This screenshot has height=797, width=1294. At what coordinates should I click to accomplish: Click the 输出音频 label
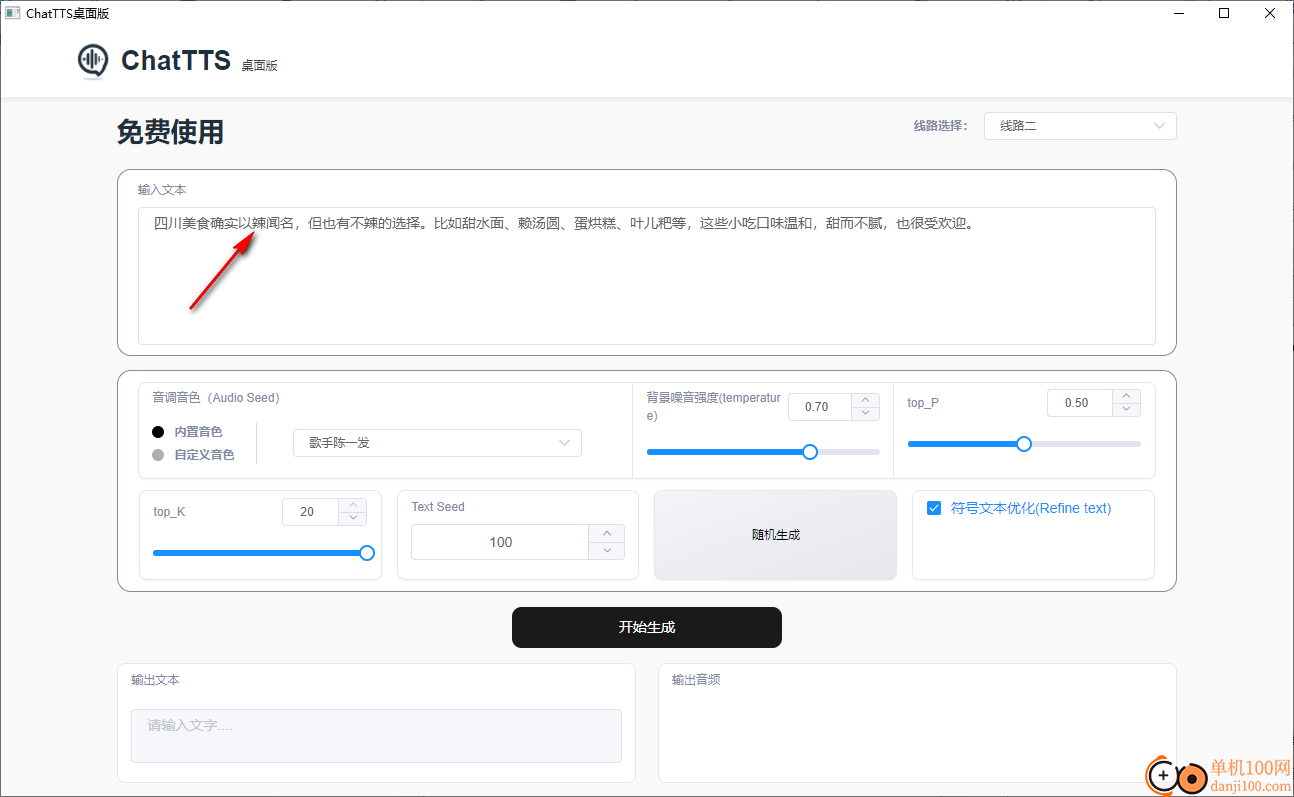696,680
